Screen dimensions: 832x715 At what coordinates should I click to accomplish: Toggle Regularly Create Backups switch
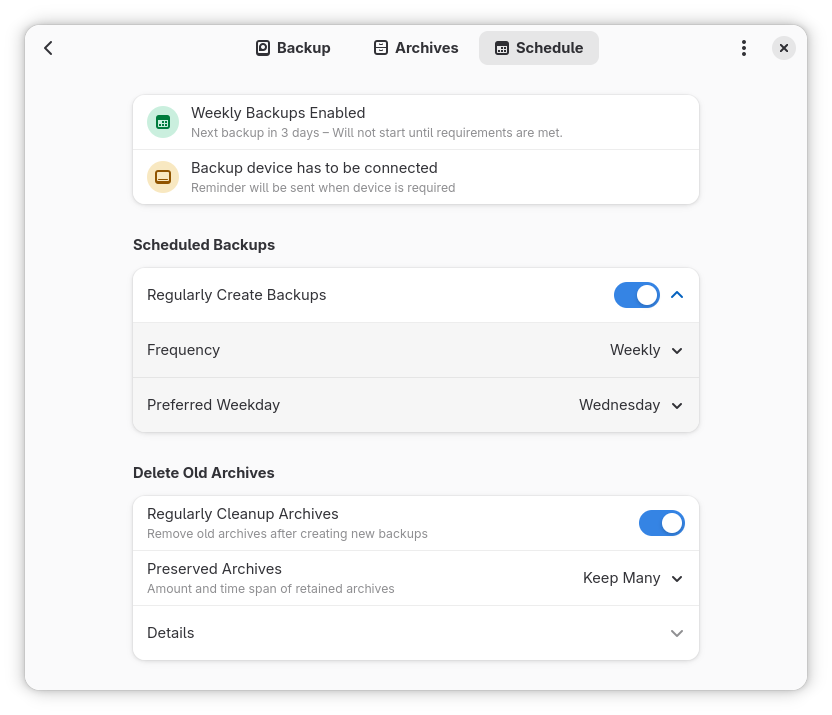637,295
